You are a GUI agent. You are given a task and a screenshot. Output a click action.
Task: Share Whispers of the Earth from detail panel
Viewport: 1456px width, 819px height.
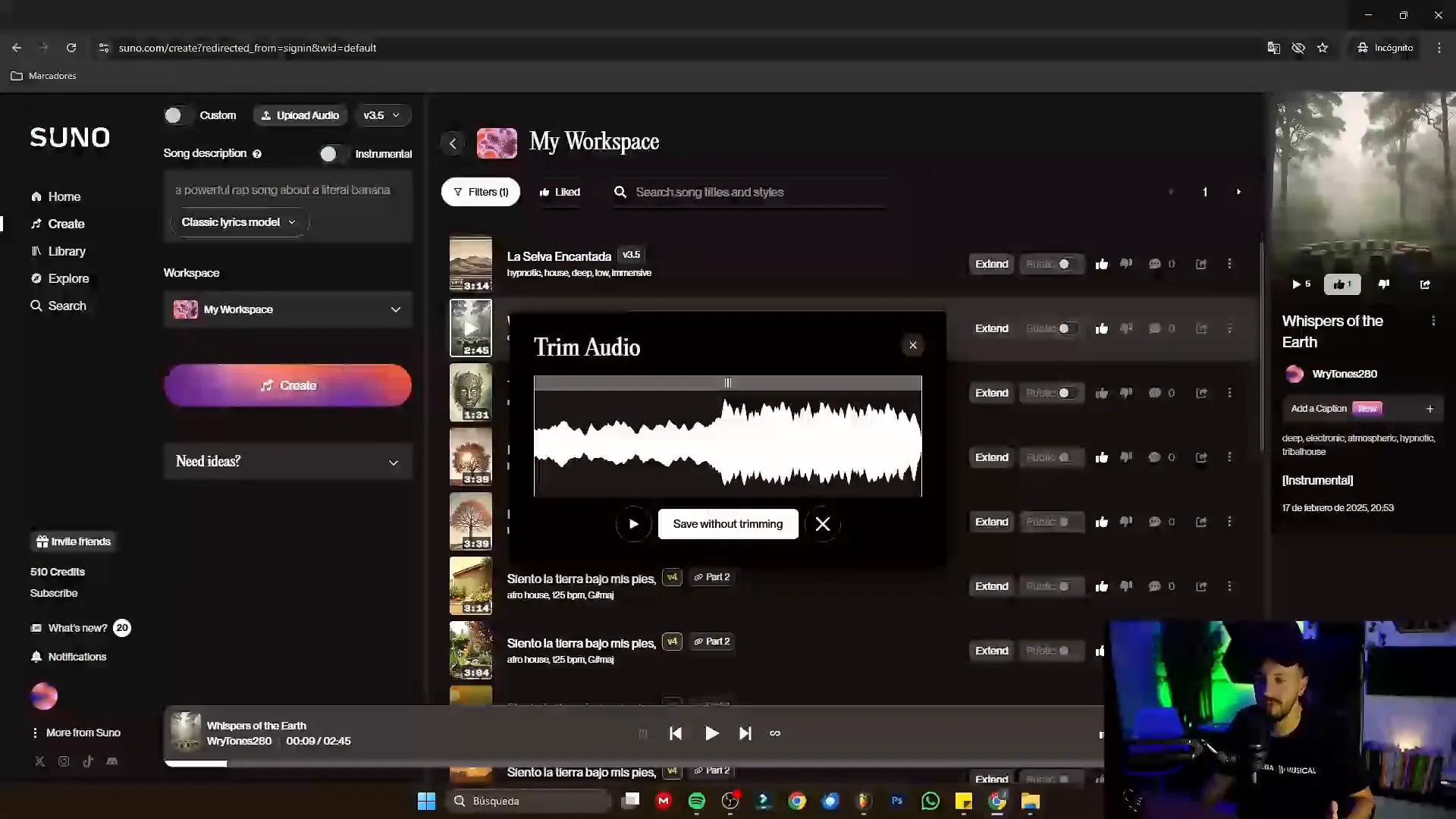click(x=1425, y=284)
